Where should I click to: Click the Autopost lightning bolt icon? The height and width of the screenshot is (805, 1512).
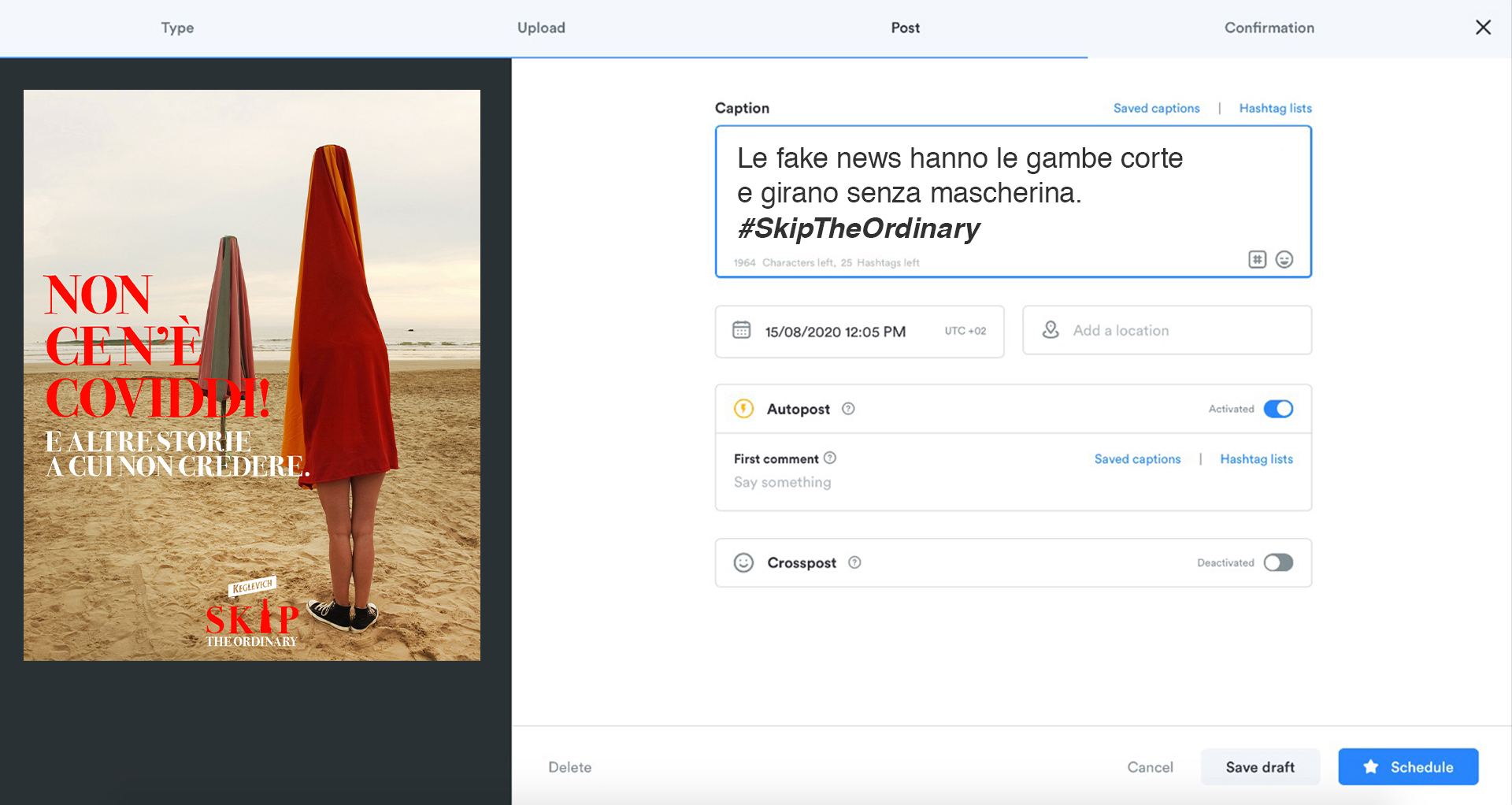pyautogui.click(x=743, y=408)
